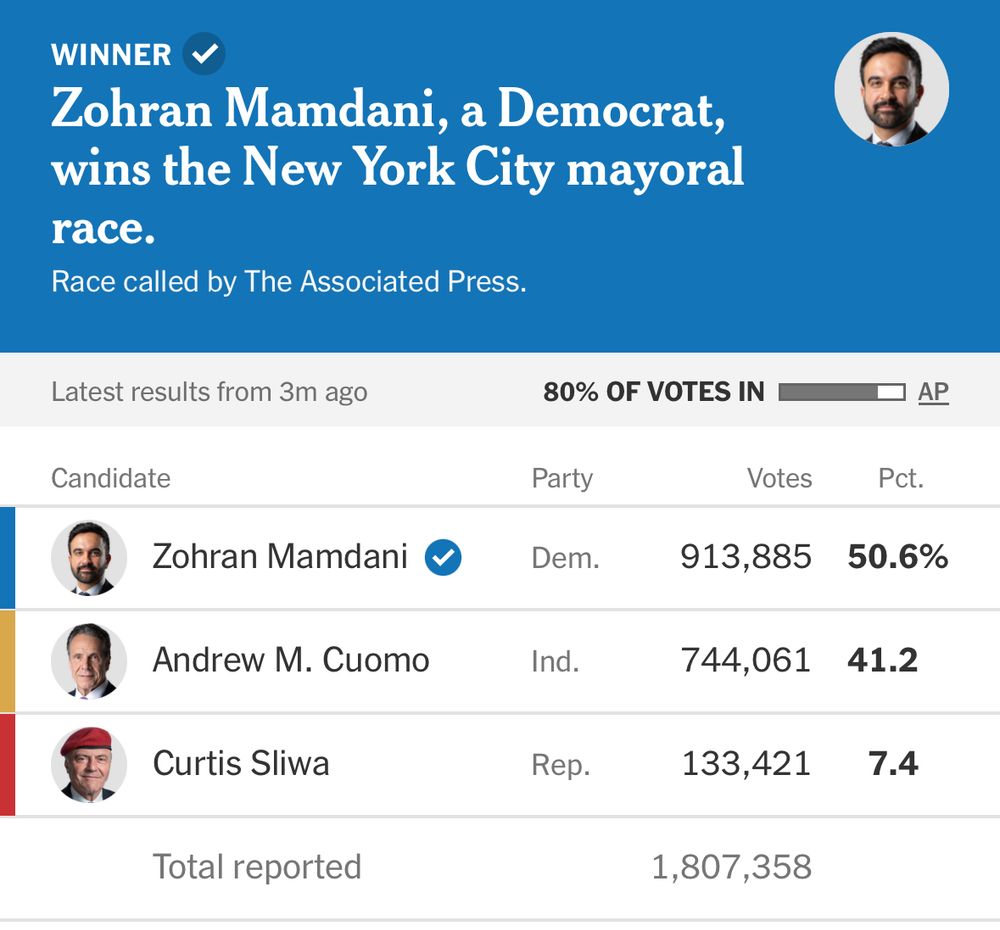This screenshot has height=930, width=1000.
Task: Click the total reported vote count 1,807,358
Action: click(x=731, y=867)
